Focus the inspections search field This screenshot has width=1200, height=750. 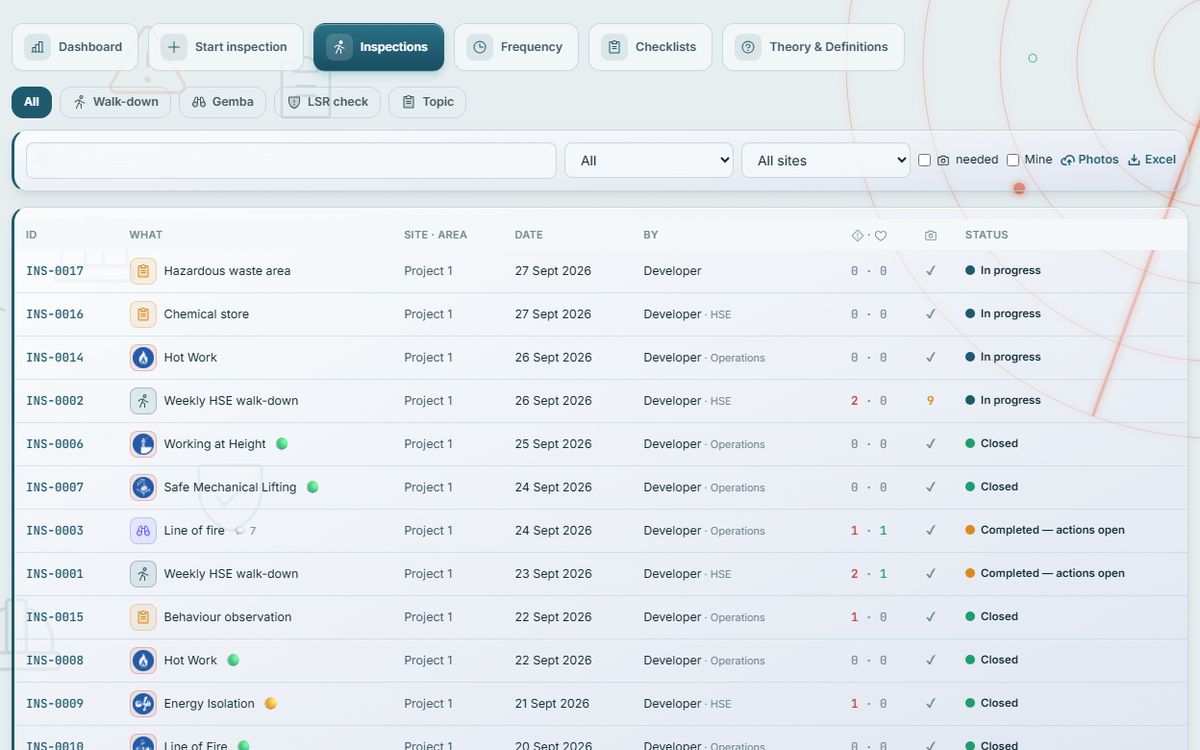click(x=291, y=160)
